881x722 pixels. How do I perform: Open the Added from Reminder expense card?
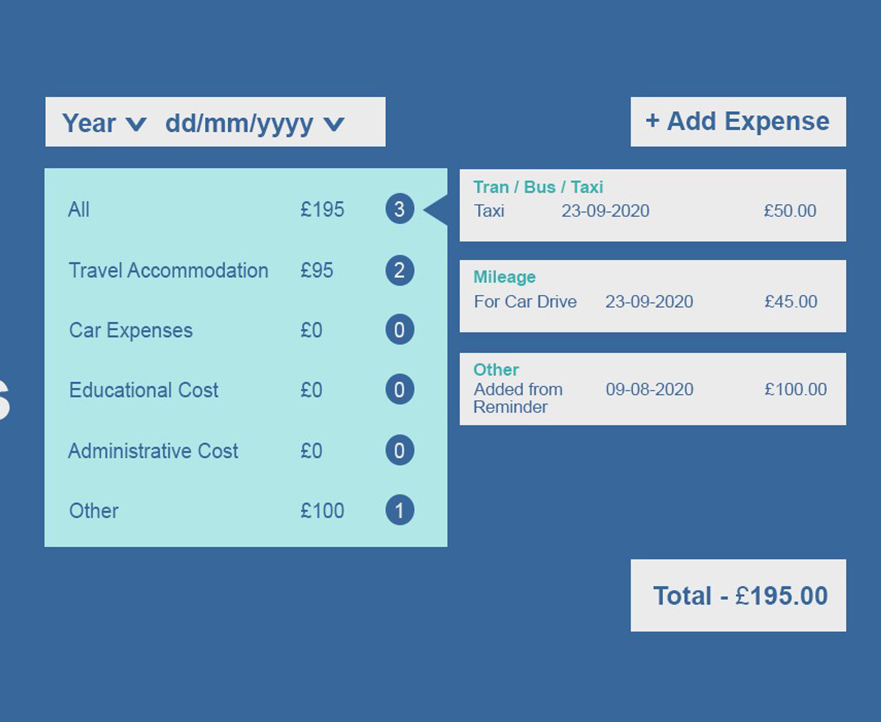coord(652,389)
